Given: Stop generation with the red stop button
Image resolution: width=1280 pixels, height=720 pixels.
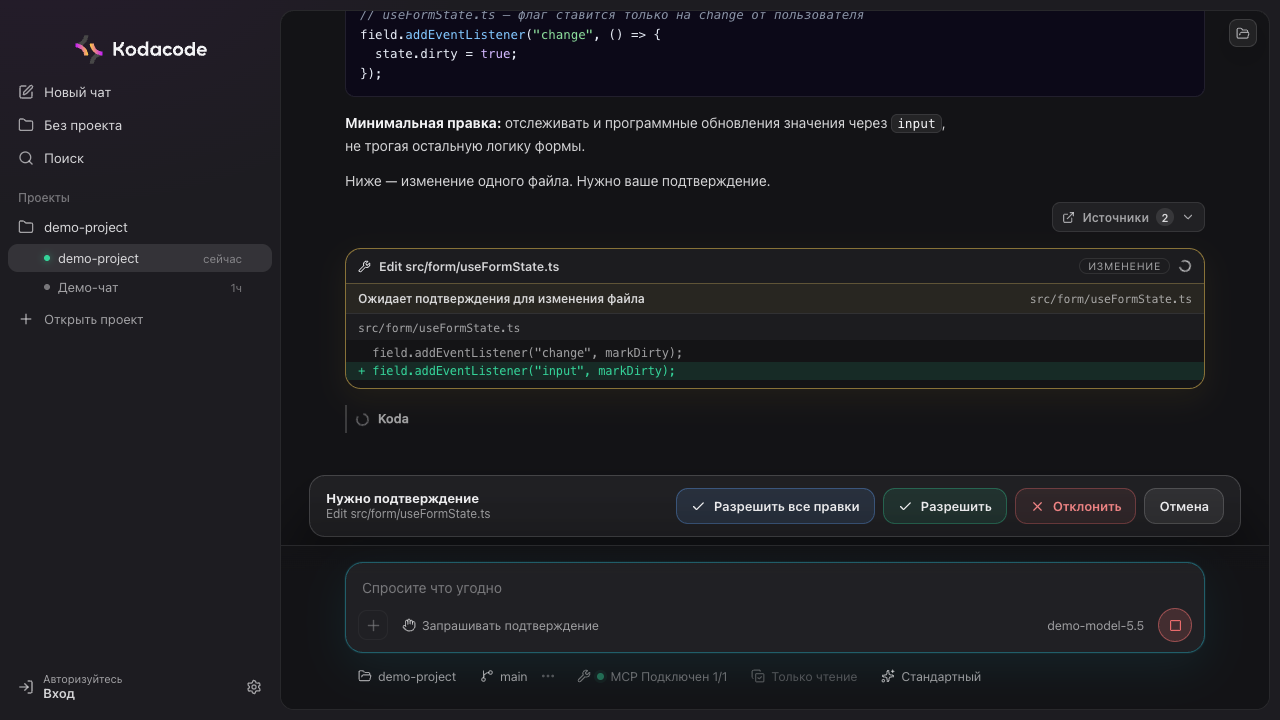Looking at the screenshot, I should [1175, 625].
